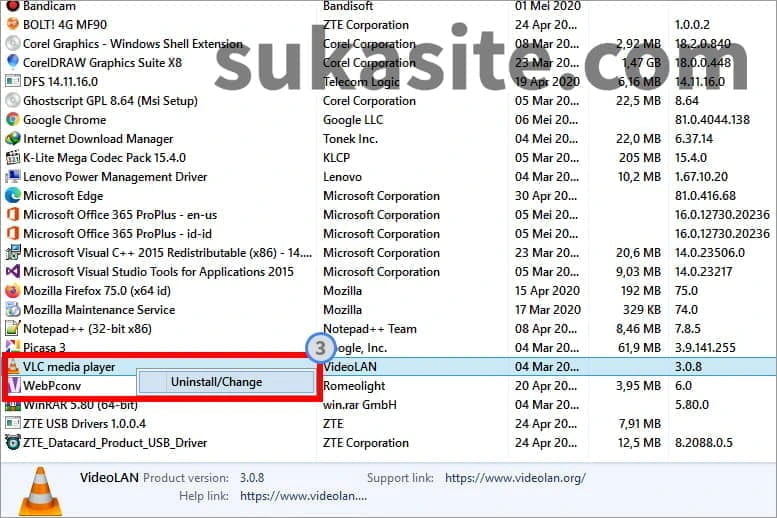Click the Google Chrome icon
The height and width of the screenshot is (518, 777).
(x=12, y=119)
